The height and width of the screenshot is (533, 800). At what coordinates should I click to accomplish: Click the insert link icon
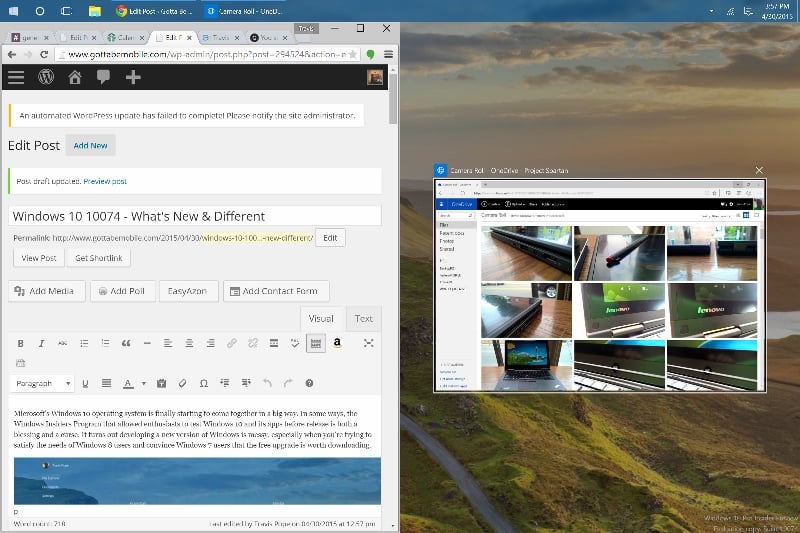tap(232, 343)
